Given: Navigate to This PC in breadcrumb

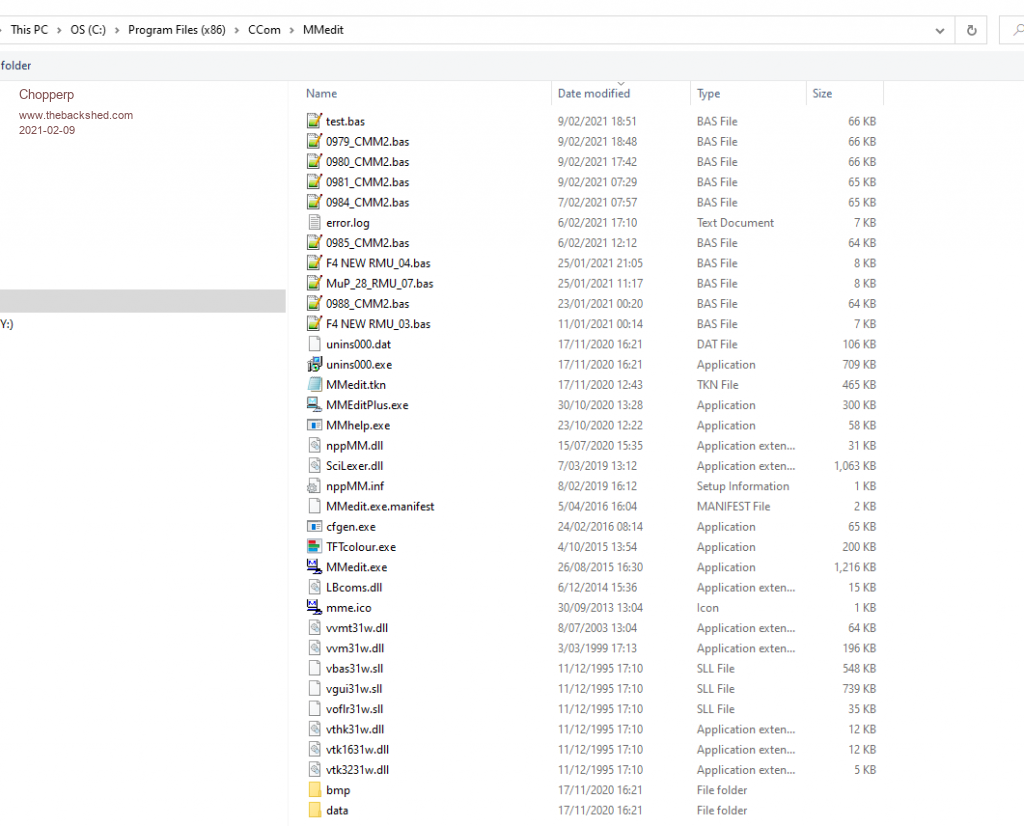Looking at the screenshot, I should (x=29, y=31).
